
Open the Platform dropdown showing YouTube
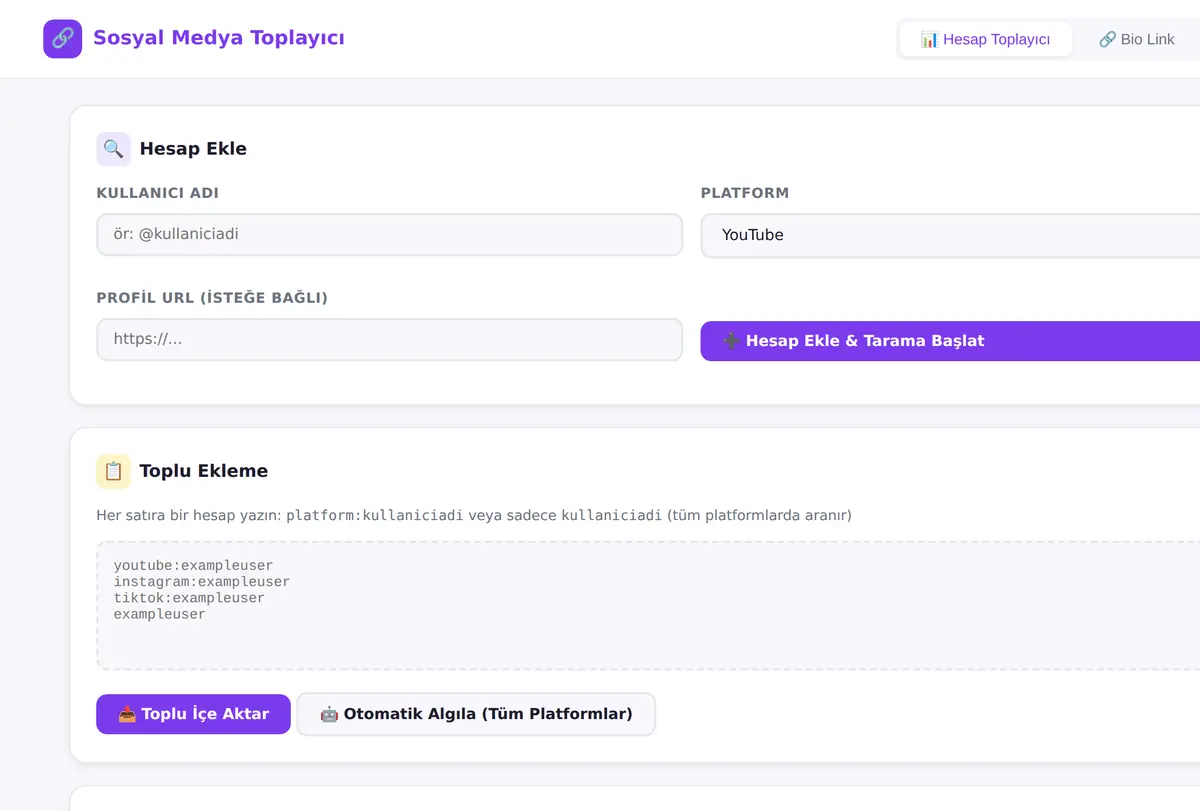point(950,235)
